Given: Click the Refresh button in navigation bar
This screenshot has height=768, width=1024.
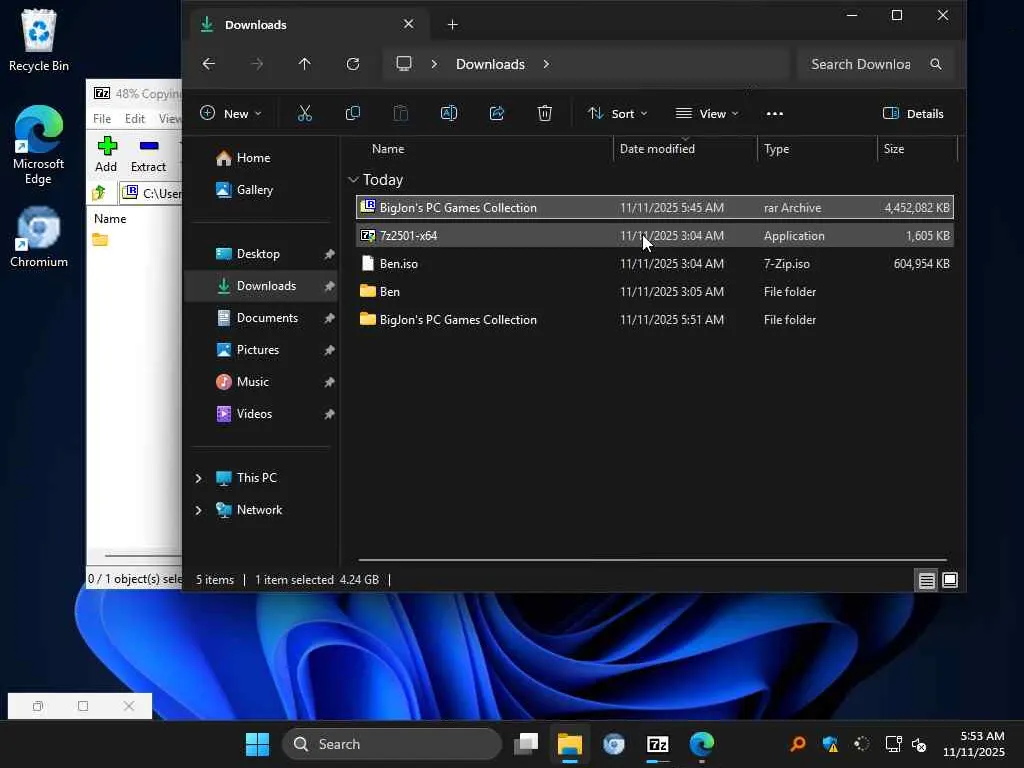Looking at the screenshot, I should [353, 64].
